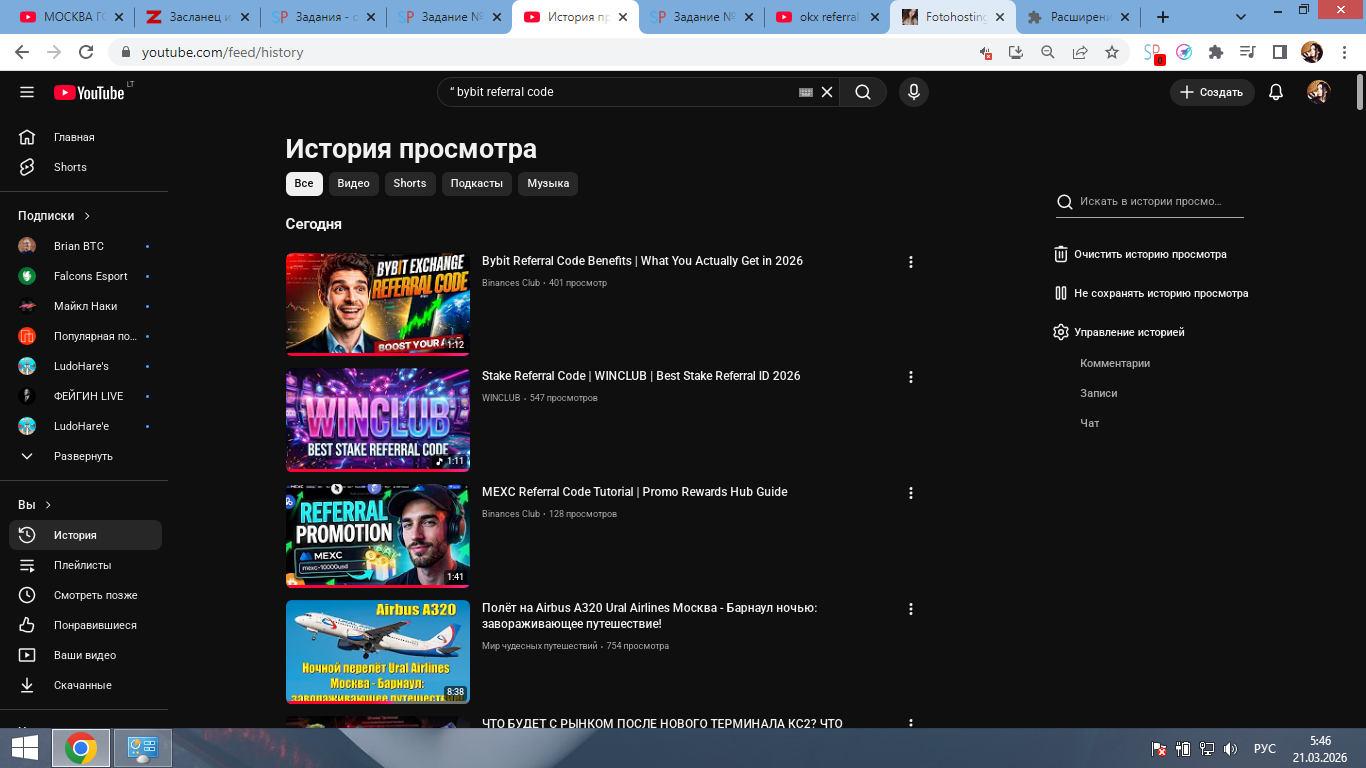Expand the subscriptions list with Развернуть

pos(84,456)
